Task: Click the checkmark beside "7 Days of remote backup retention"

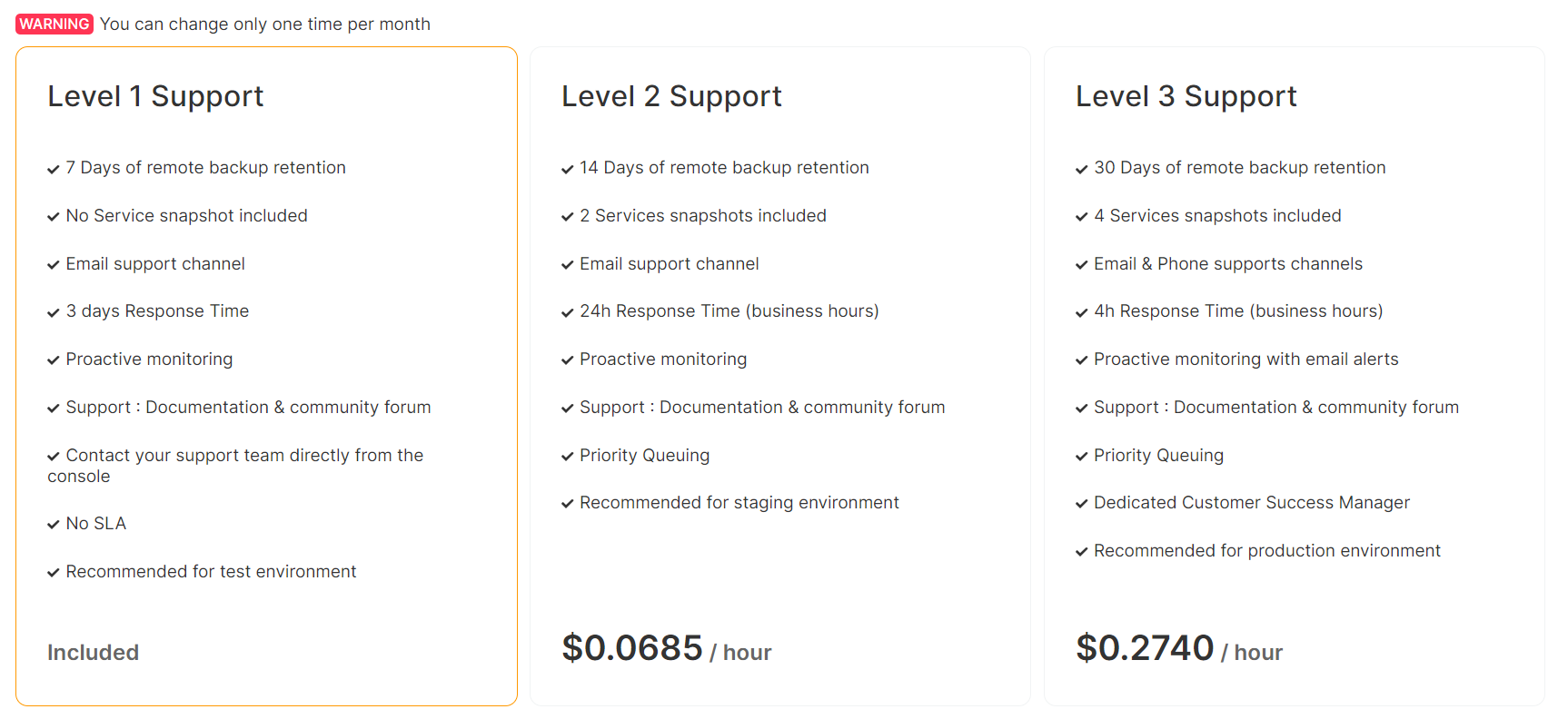Action: click(54, 169)
